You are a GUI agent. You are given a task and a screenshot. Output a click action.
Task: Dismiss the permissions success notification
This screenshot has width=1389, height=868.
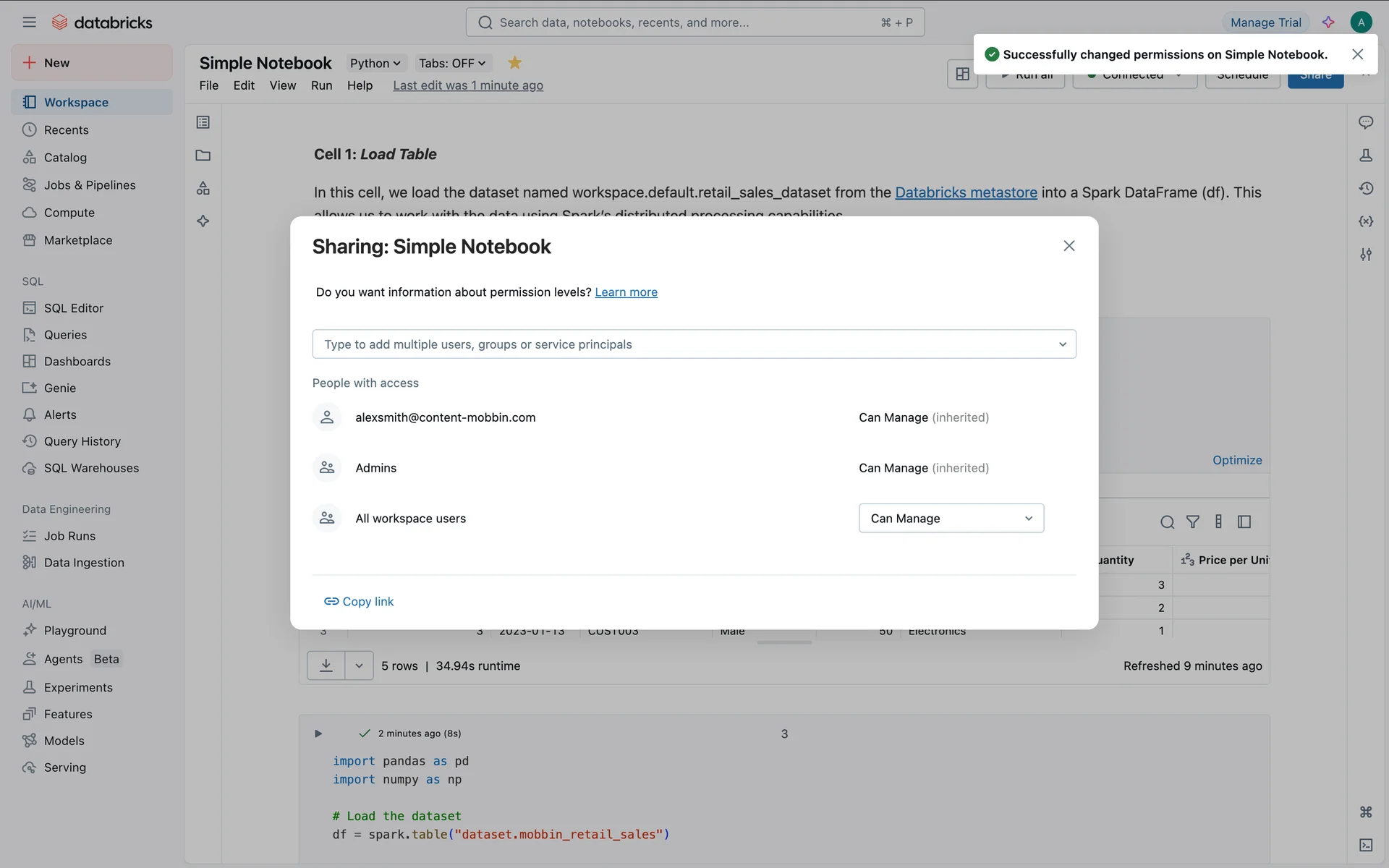(1357, 54)
